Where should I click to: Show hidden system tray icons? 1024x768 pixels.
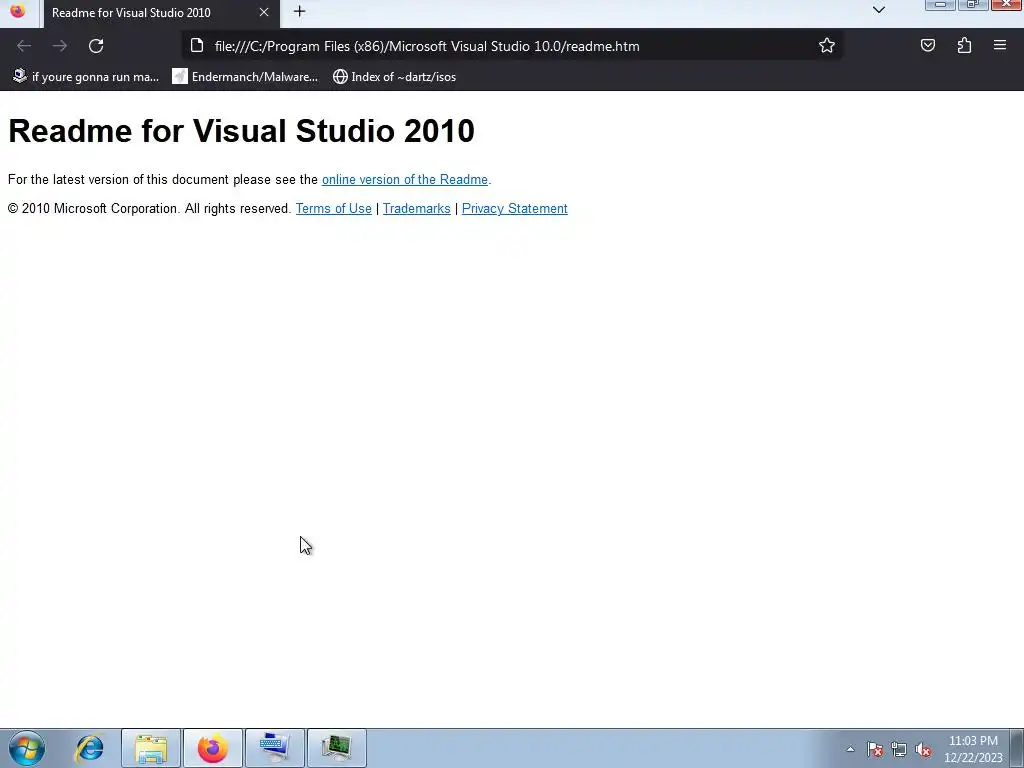point(850,749)
